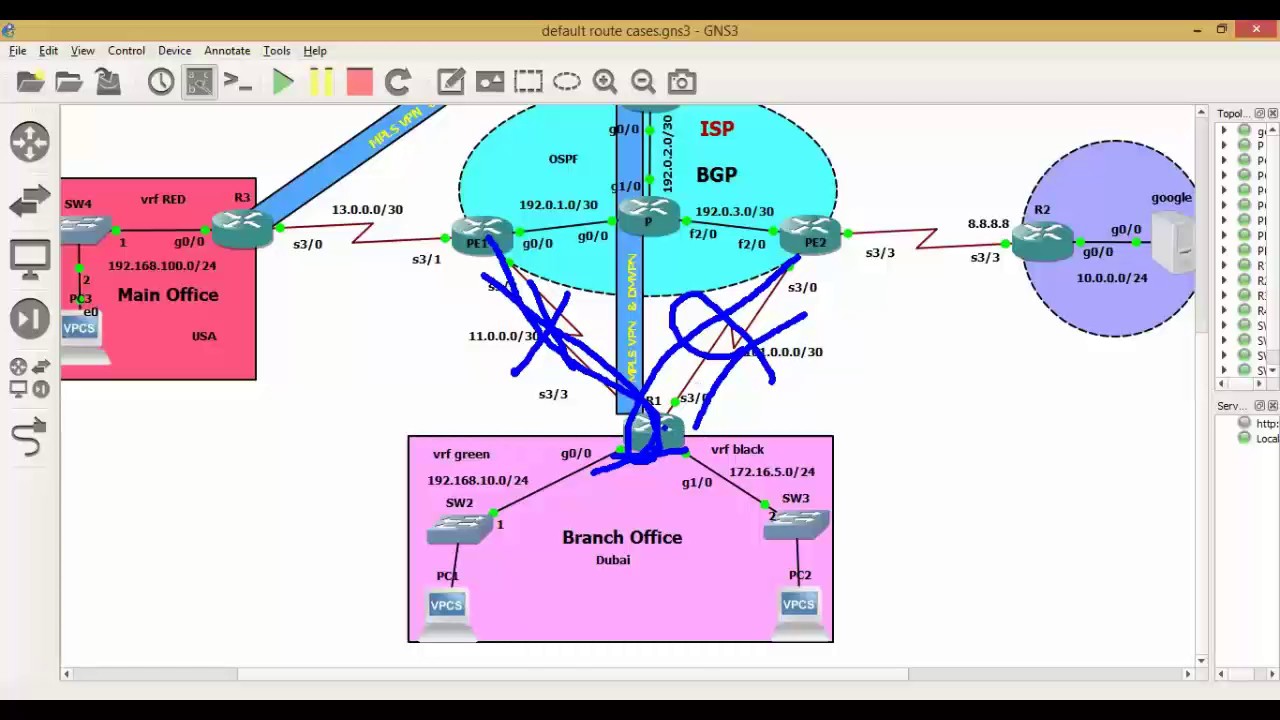Select the Add a link cable tool
Image resolution: width=1280 pixels, height=720 pixels.
click(30, 437)
